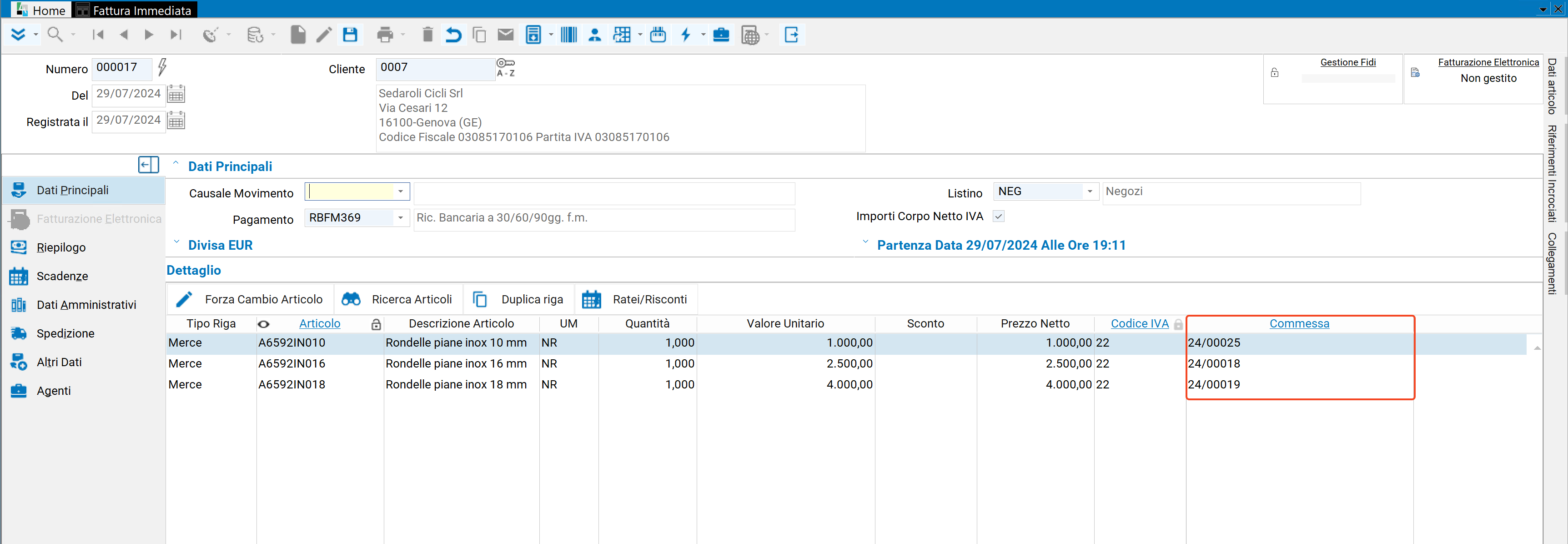Expand the Divisa EUR section
1568x544 pixels.
tap(176, 242)
